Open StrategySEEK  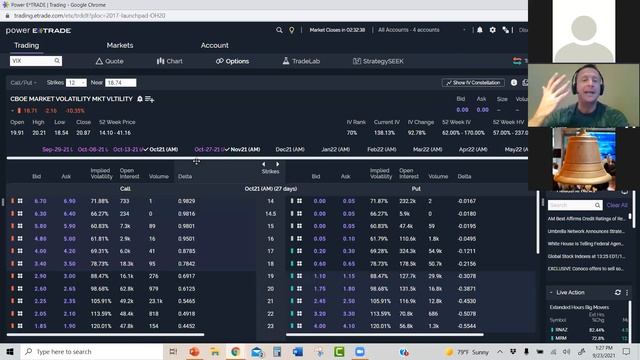(378, 61)
